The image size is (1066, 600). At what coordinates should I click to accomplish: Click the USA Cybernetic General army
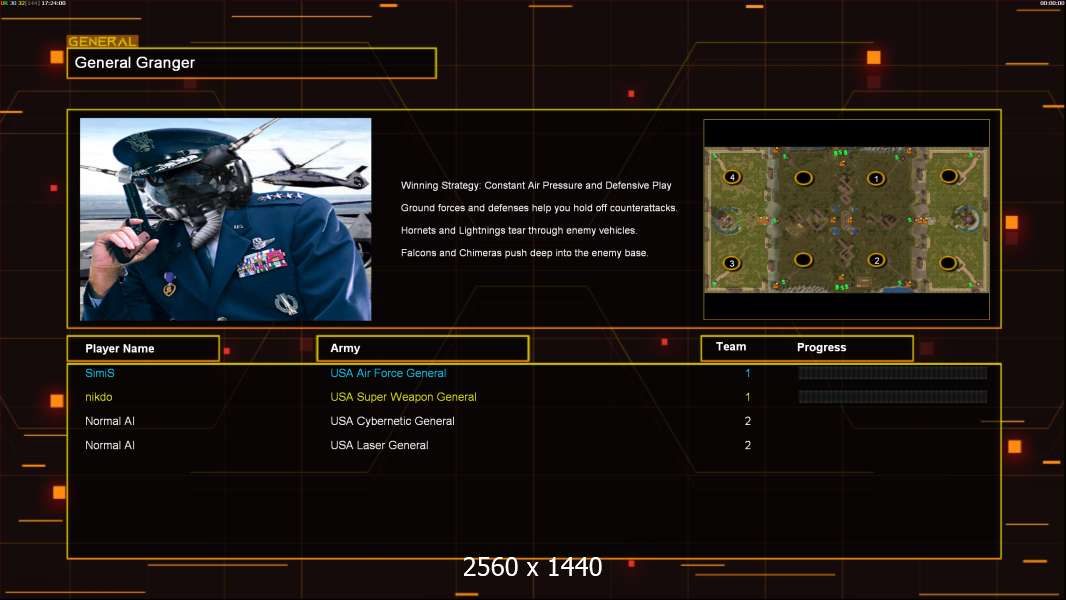[x=392, y=421]
